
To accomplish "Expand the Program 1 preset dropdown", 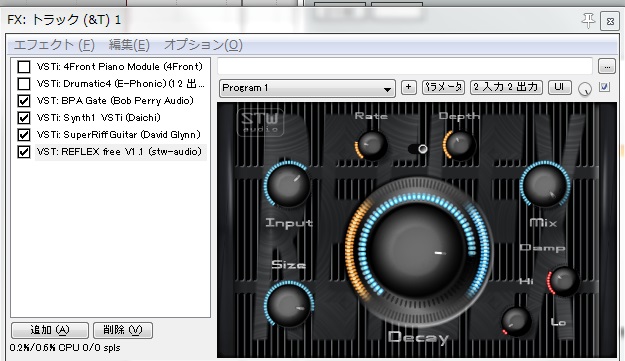I will click(x=307, y=88).
